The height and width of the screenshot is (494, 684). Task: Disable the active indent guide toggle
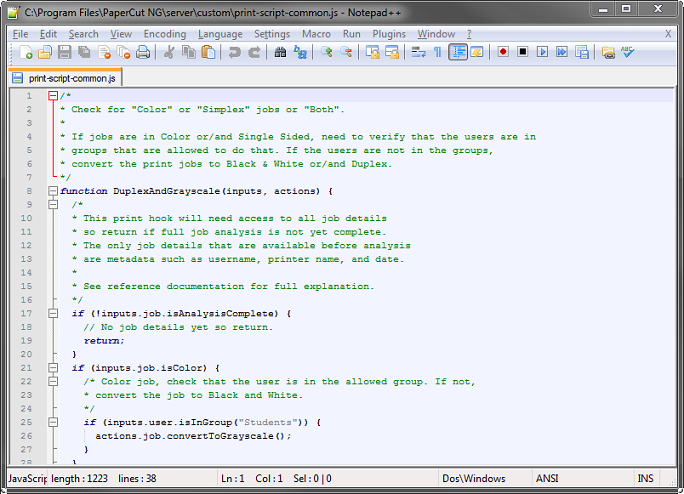(458, 52)
